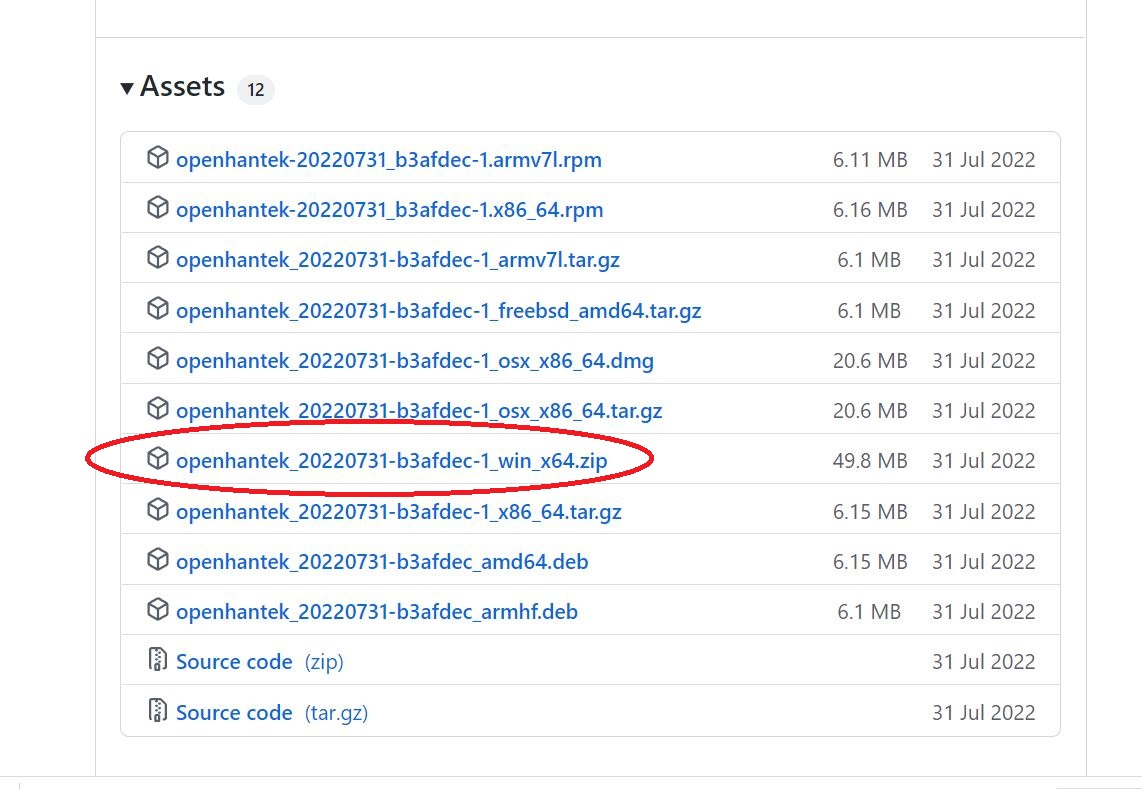Click the 6.11 MB size text
This screenshot has height=789, width=1142.
point(870,160)
